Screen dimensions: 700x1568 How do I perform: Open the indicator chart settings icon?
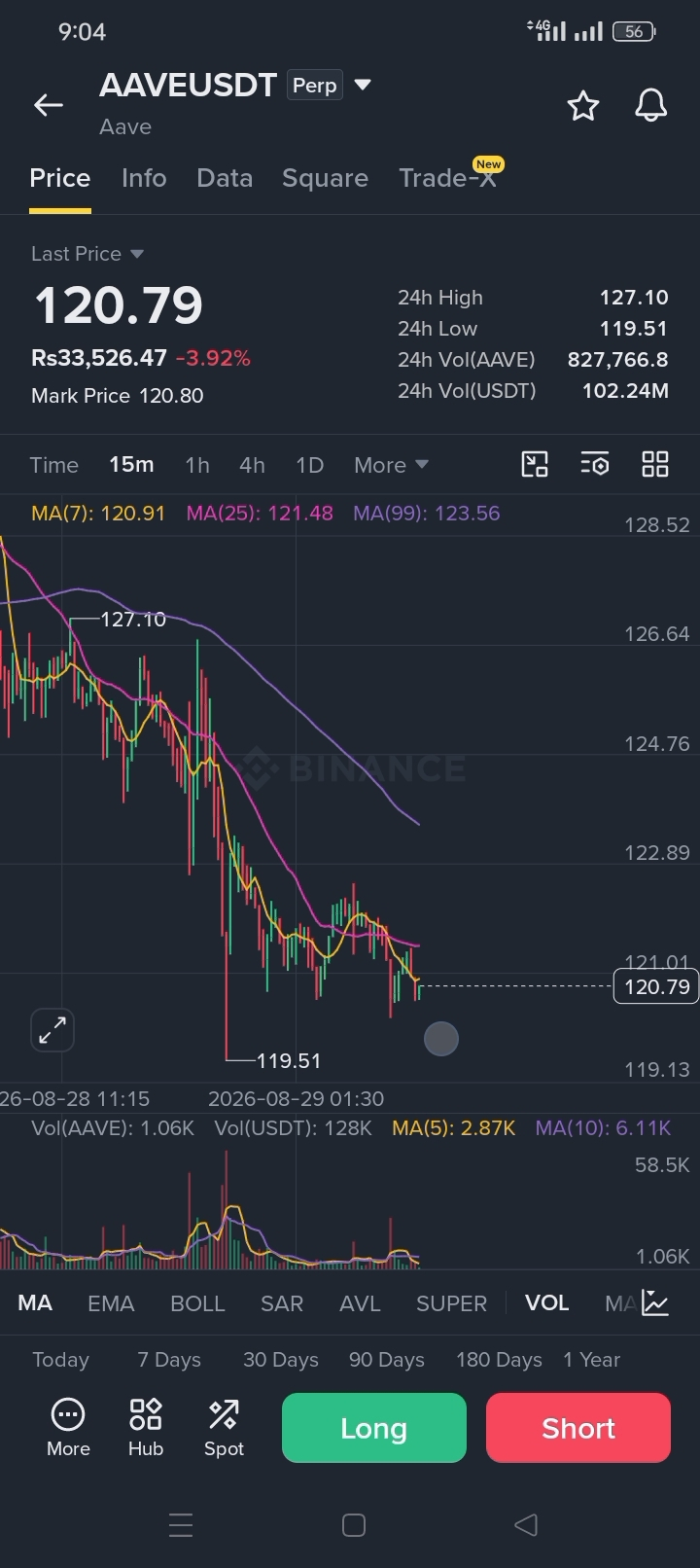tap(655, 1303)
